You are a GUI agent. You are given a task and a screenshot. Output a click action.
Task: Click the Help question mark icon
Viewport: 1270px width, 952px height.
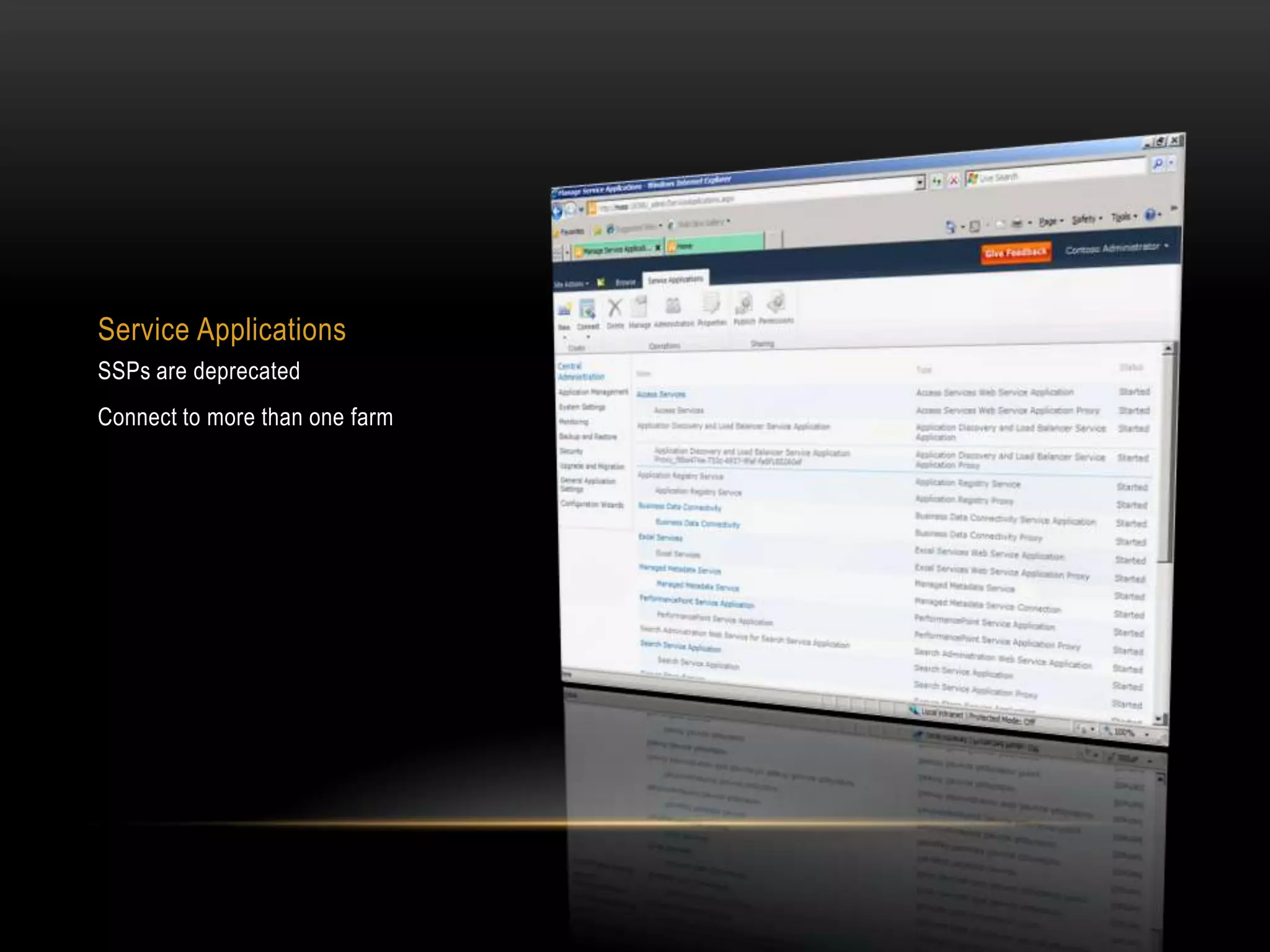pyautogui.click(x=1150, y=215)
